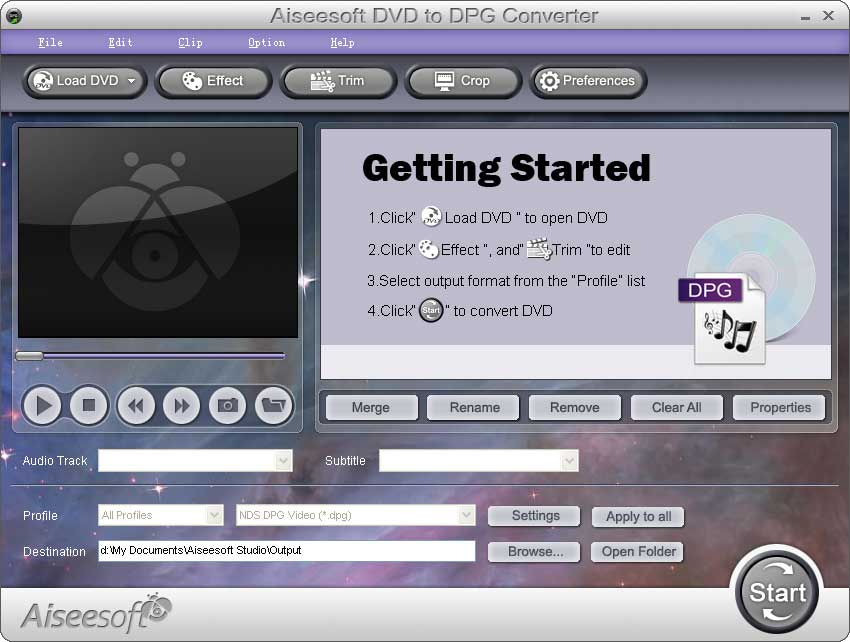Start converting with the Start button
The image size is (850, 642).
[777, 591]
